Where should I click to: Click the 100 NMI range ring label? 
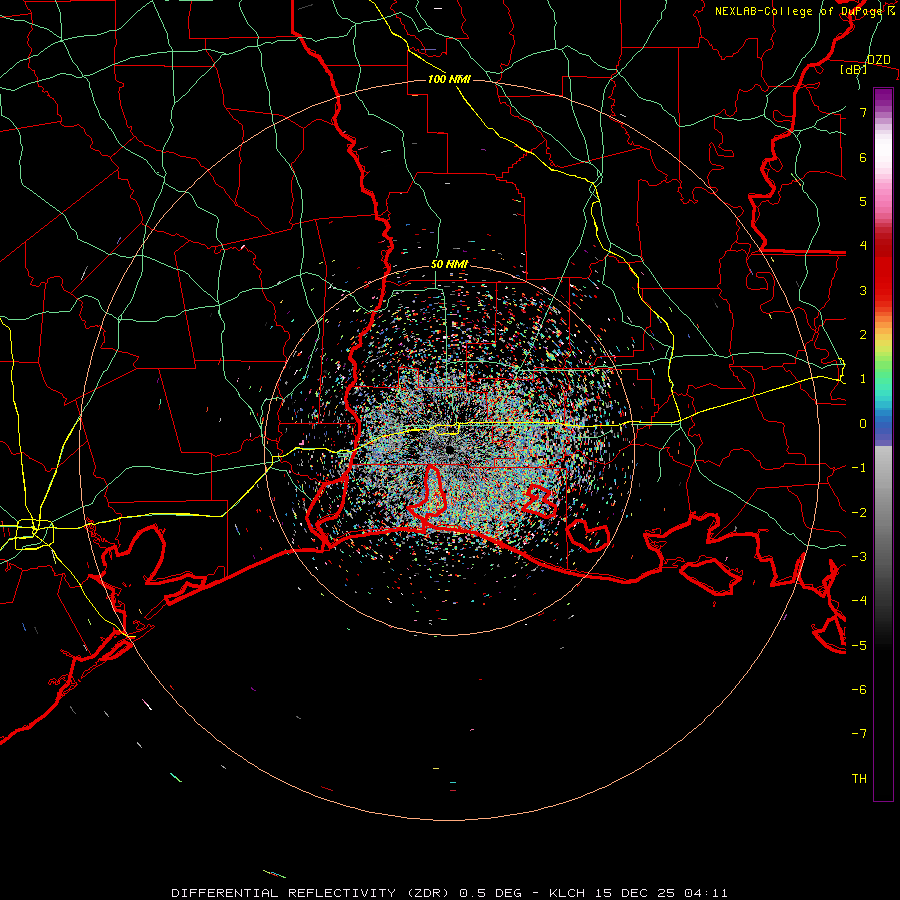[449, 79]
